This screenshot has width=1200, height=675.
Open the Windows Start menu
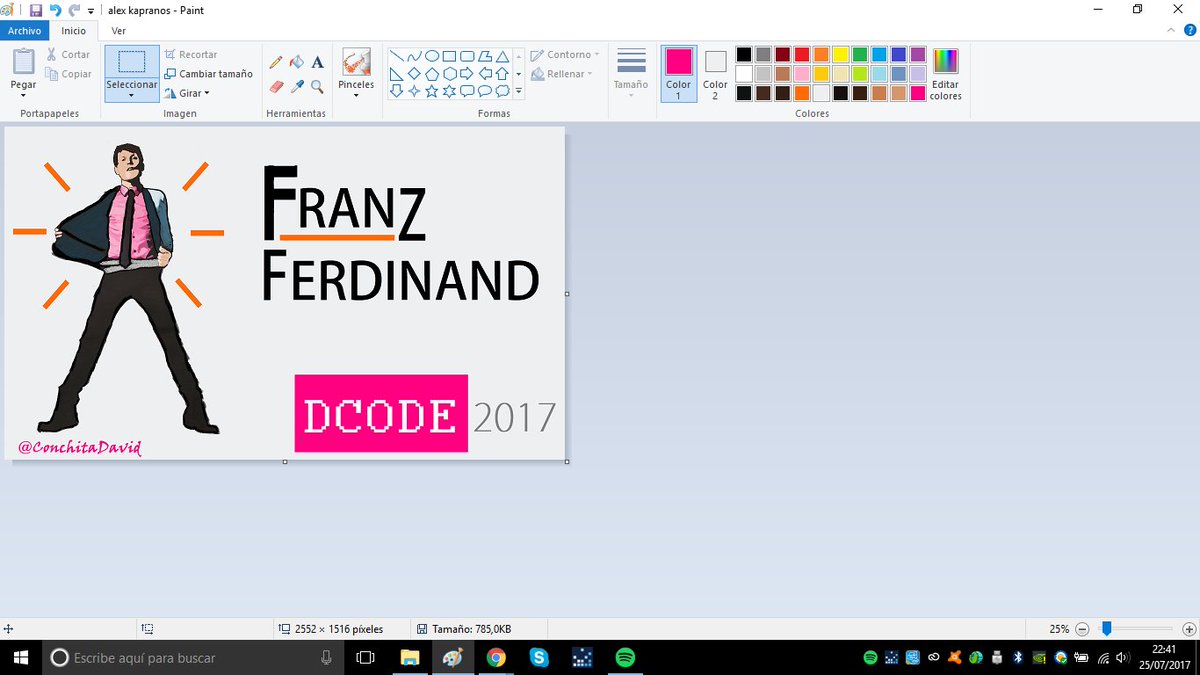pyautogui.click(x=20, y=657)
